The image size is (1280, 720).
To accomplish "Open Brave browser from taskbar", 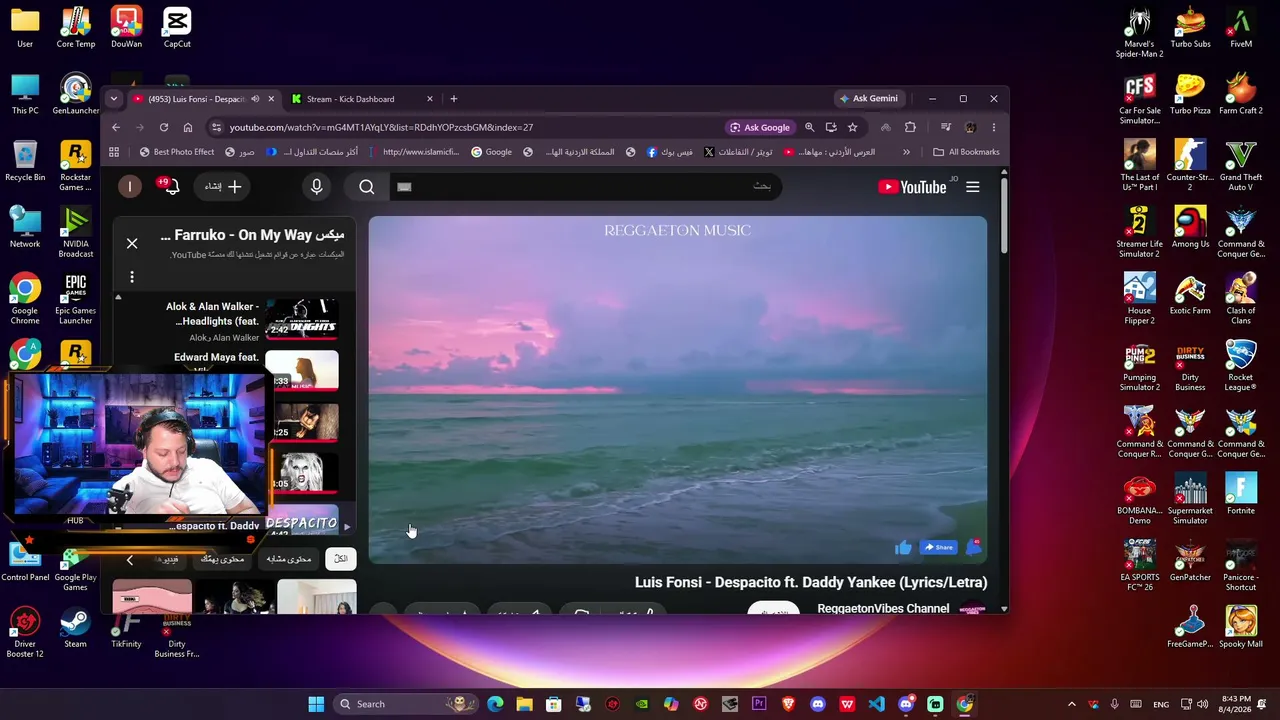I will point(788,704).
